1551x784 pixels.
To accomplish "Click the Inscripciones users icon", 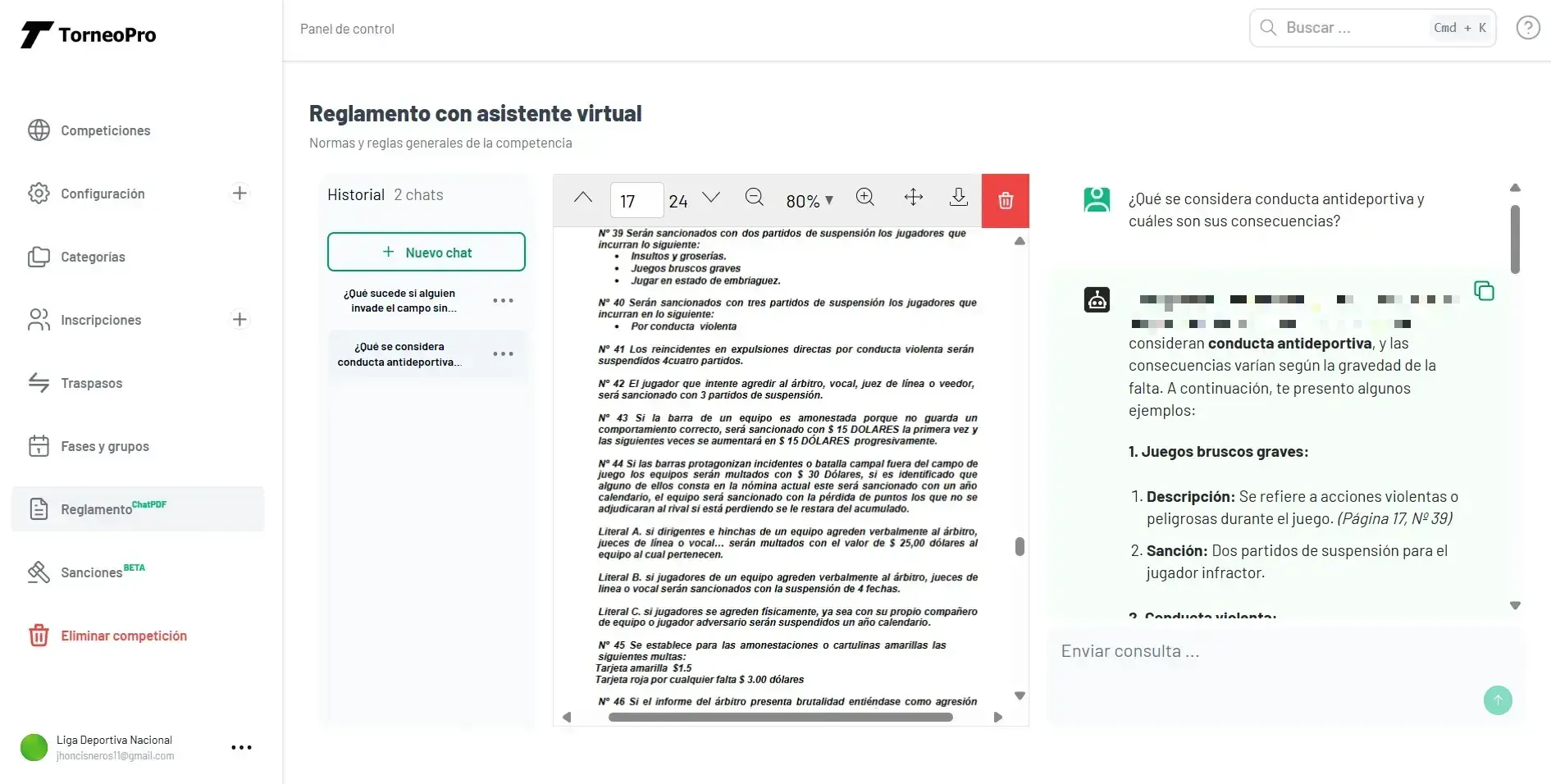I will [39, 320].
